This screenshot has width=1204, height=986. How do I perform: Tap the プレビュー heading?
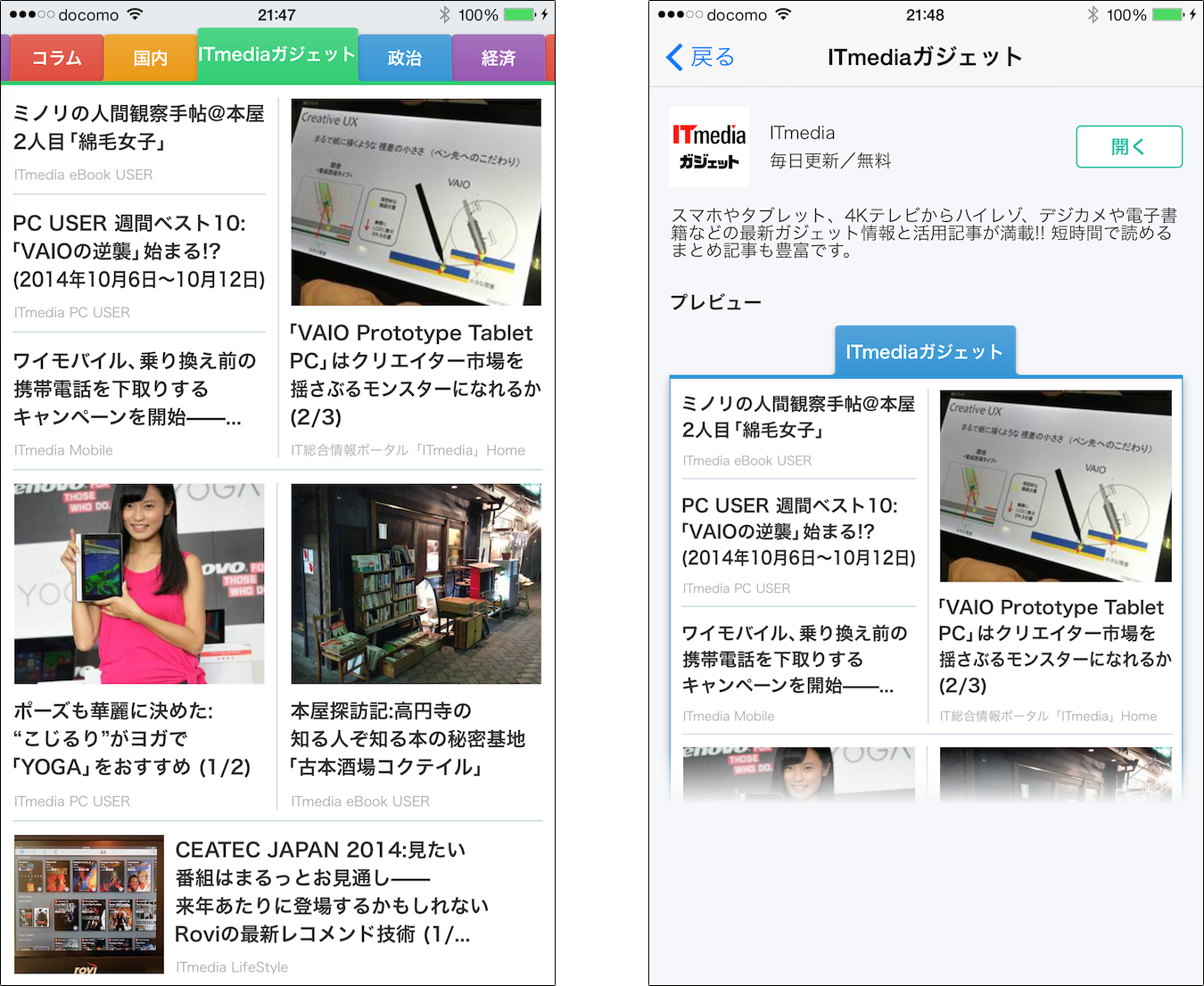(716, 302)
